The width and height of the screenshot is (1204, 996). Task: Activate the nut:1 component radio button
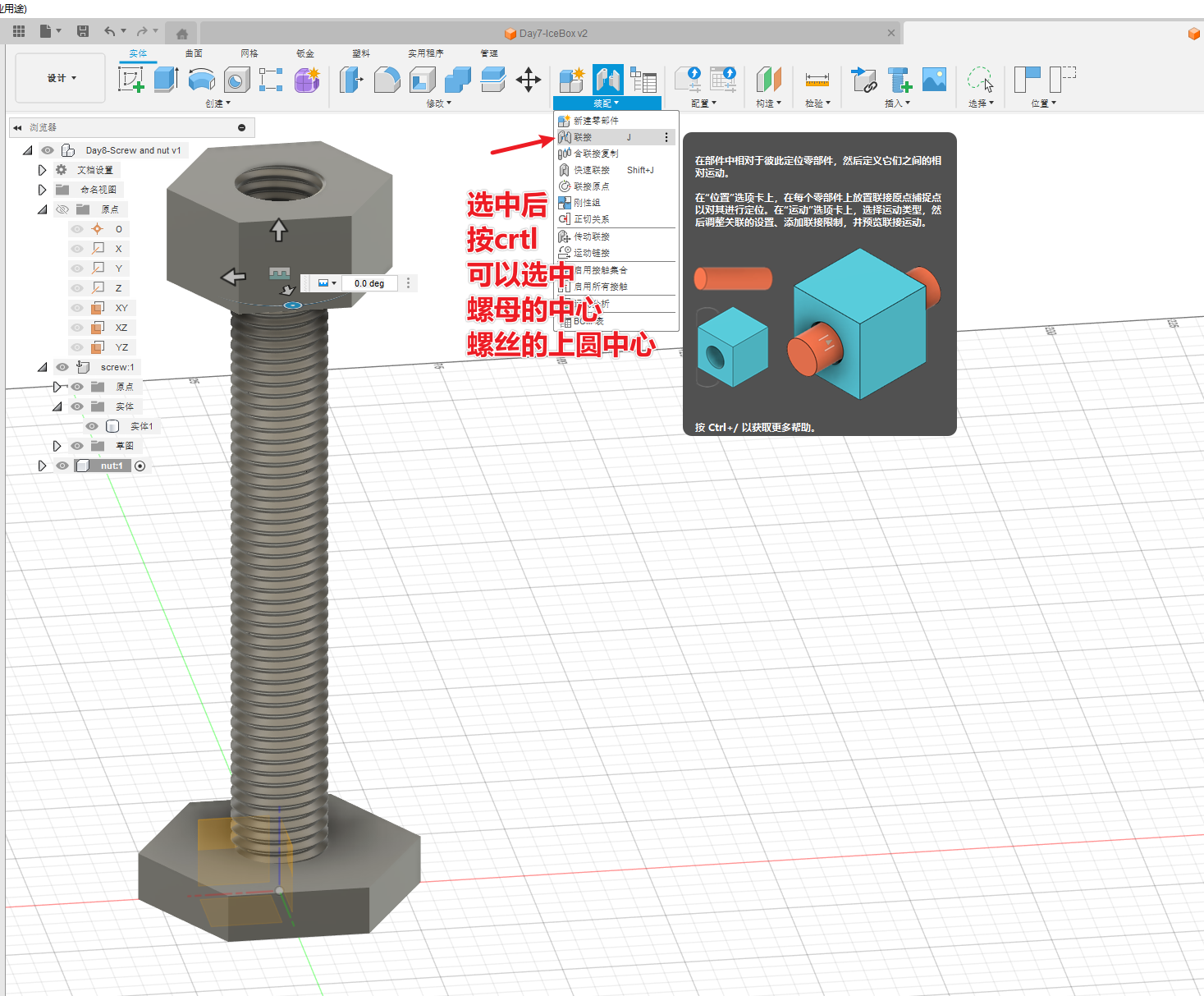tap(140, 466)
